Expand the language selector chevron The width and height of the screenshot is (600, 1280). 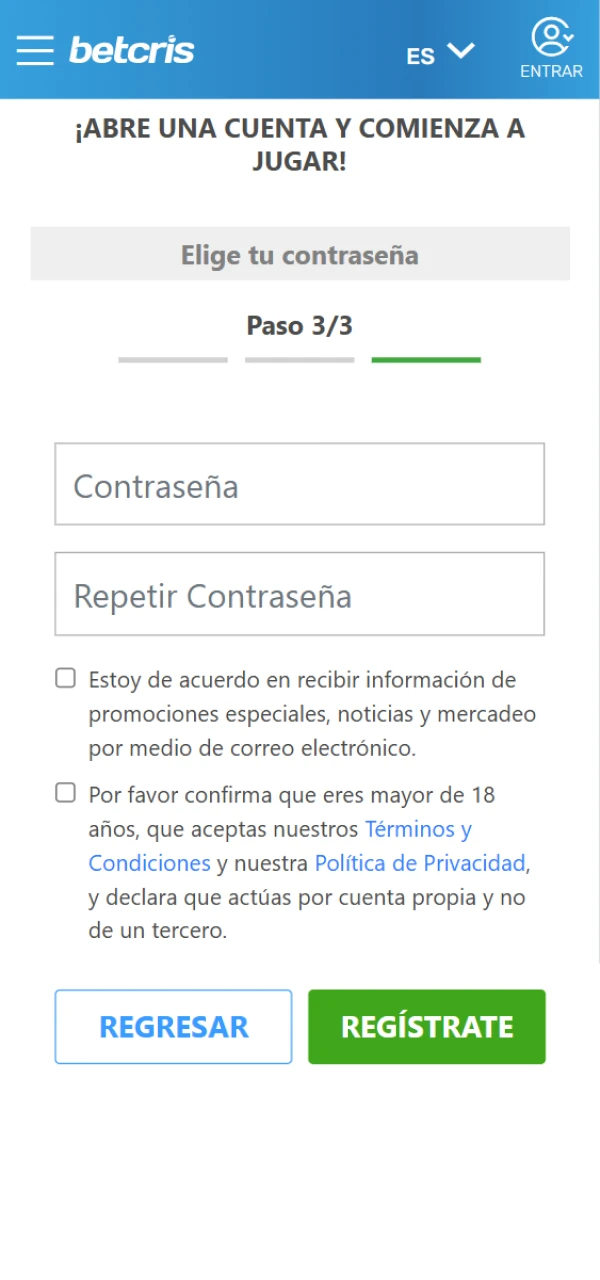coord(459,52)
